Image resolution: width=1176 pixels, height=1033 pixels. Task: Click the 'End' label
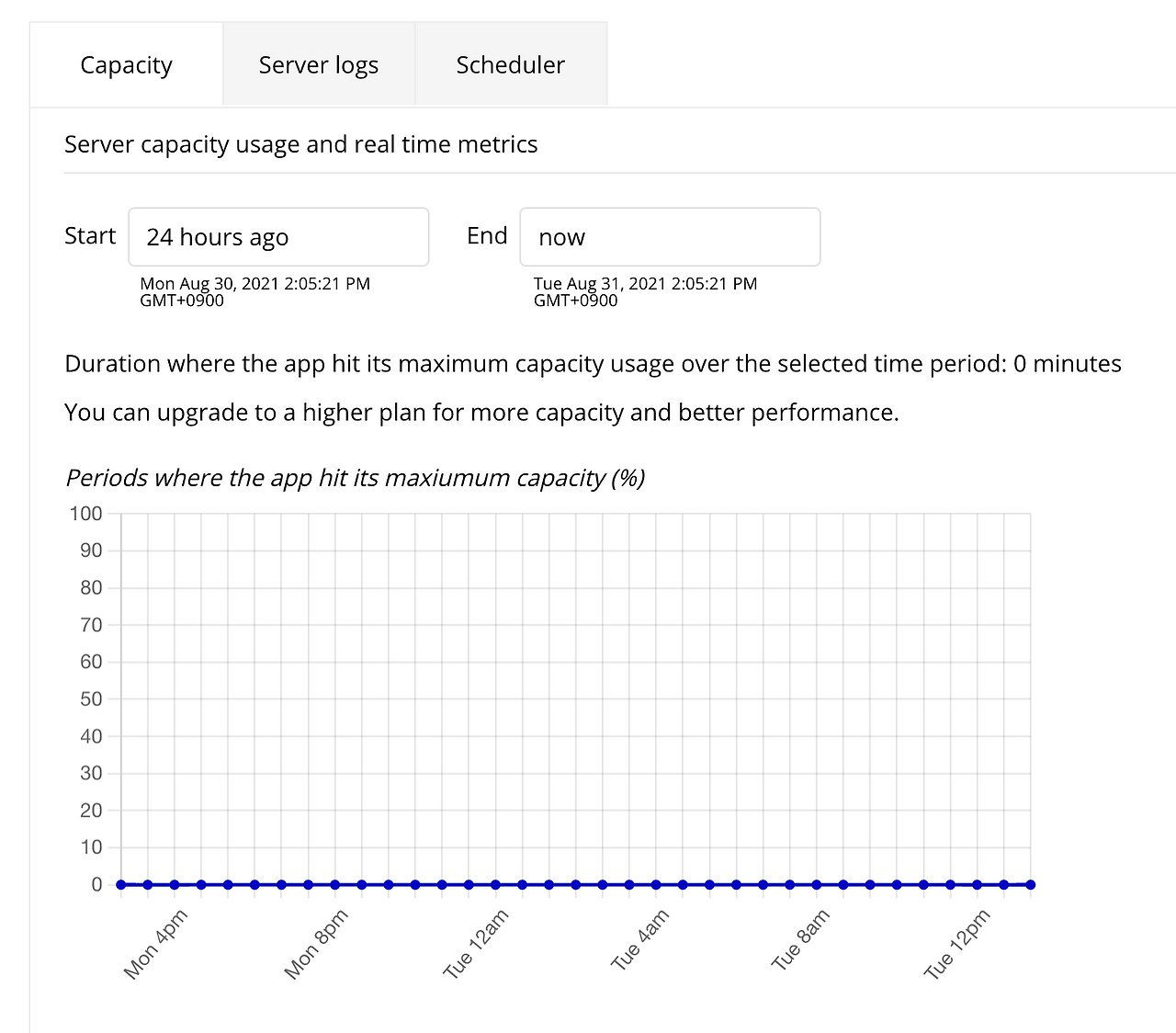(x=487, y=236)
